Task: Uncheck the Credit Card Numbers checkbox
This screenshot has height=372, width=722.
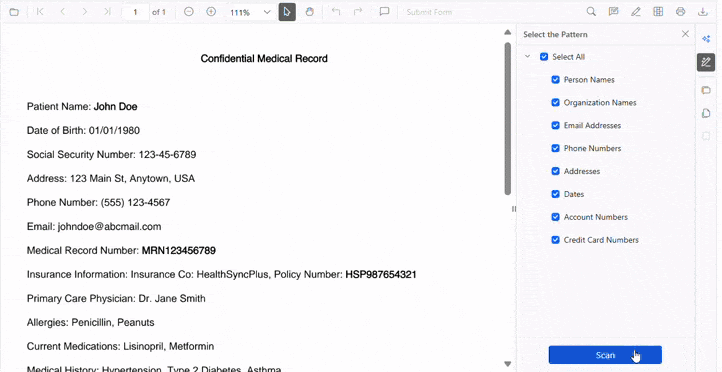Action: click(555, 240)
